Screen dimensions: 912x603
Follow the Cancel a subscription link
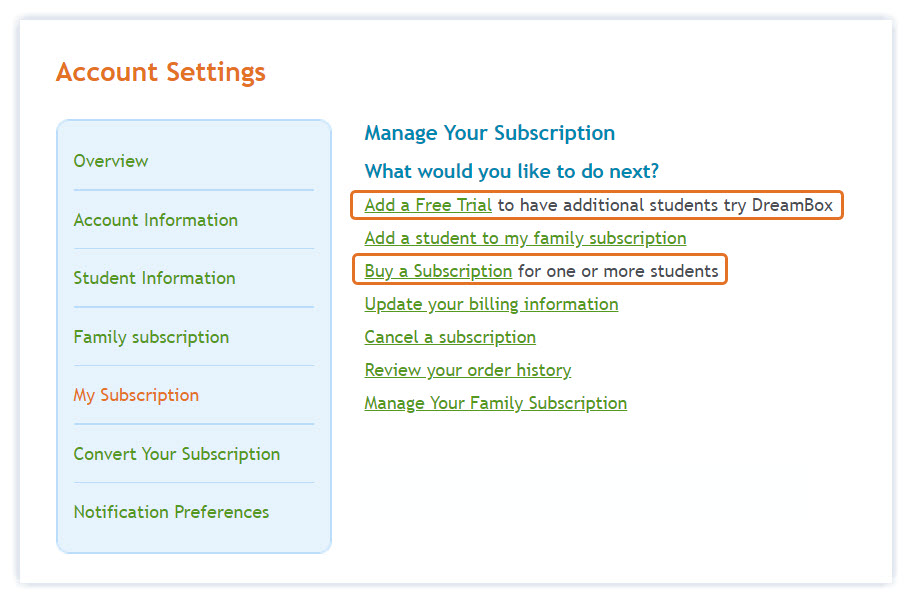(450, 337)
